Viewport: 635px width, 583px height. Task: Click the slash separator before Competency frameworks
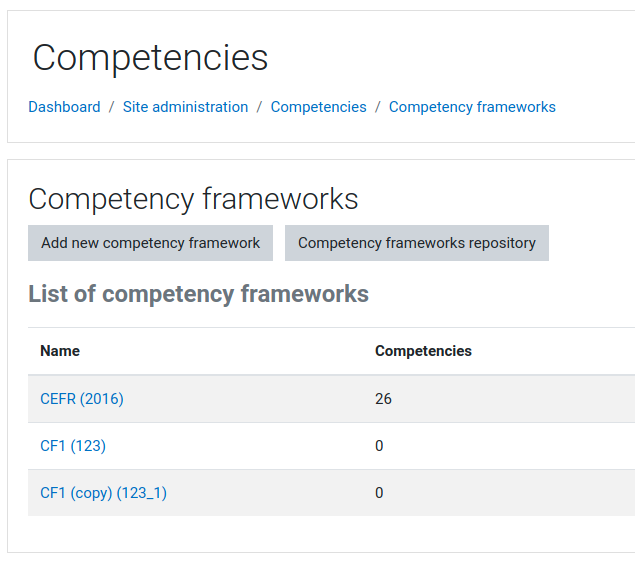[378, 107]
